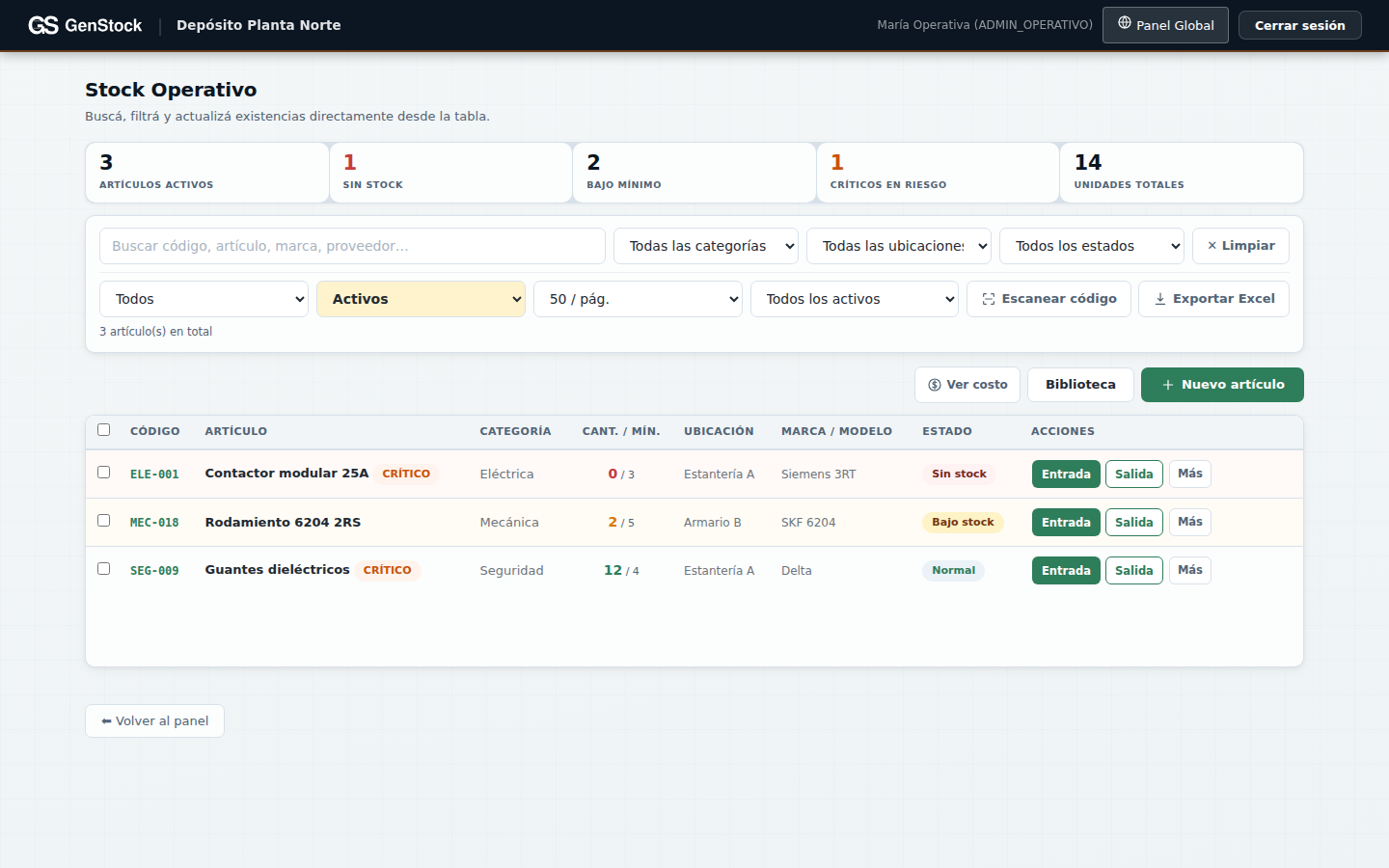
Task: Click the ELE-001 code link
Action: [154, 475]
